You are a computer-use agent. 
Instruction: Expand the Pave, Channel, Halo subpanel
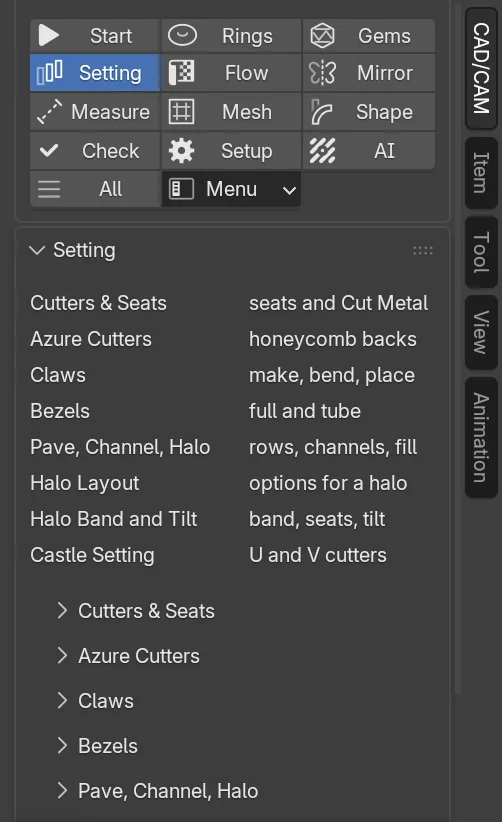pos(157,791)
